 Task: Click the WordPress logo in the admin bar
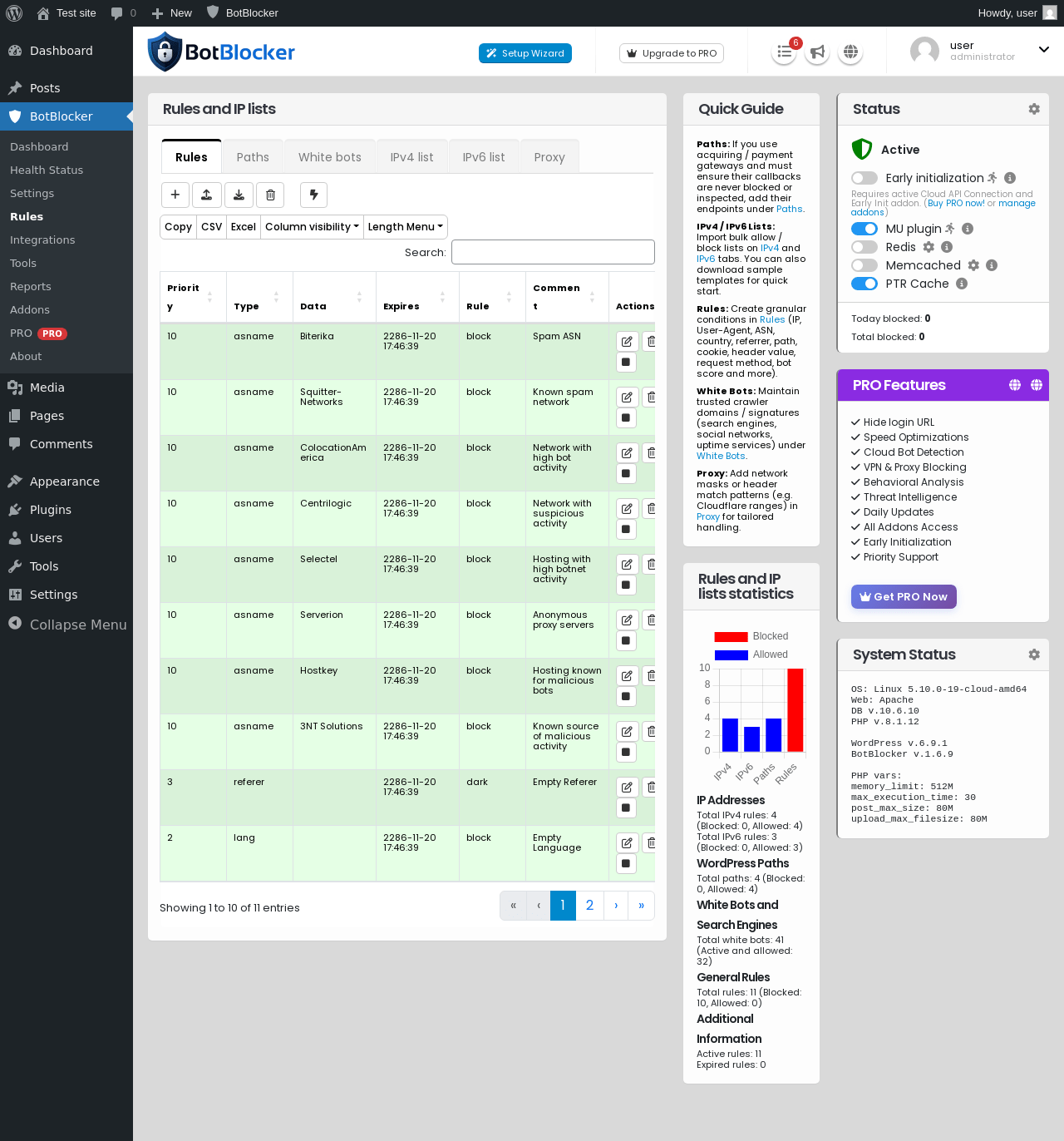coord(14,13)
